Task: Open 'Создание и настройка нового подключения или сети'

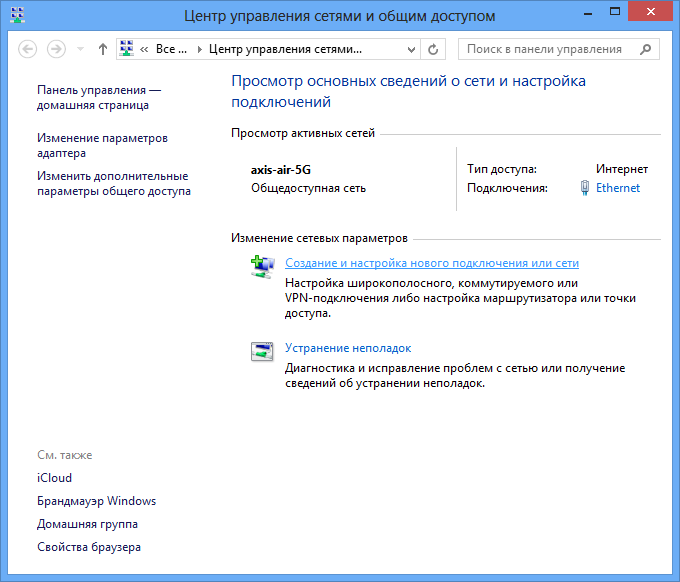Action: pos(432,263)
